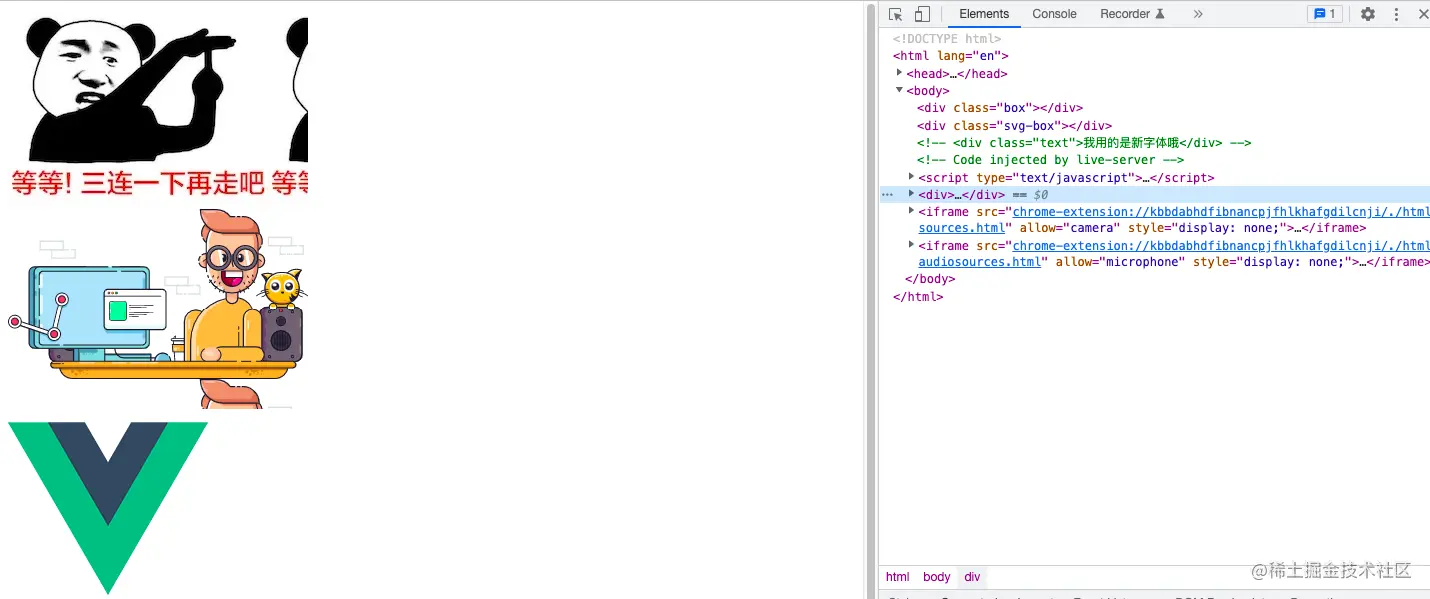Screen dimensions: 1430x599
Task: Select the commented-out text div line
Action: coord(1084,143)
